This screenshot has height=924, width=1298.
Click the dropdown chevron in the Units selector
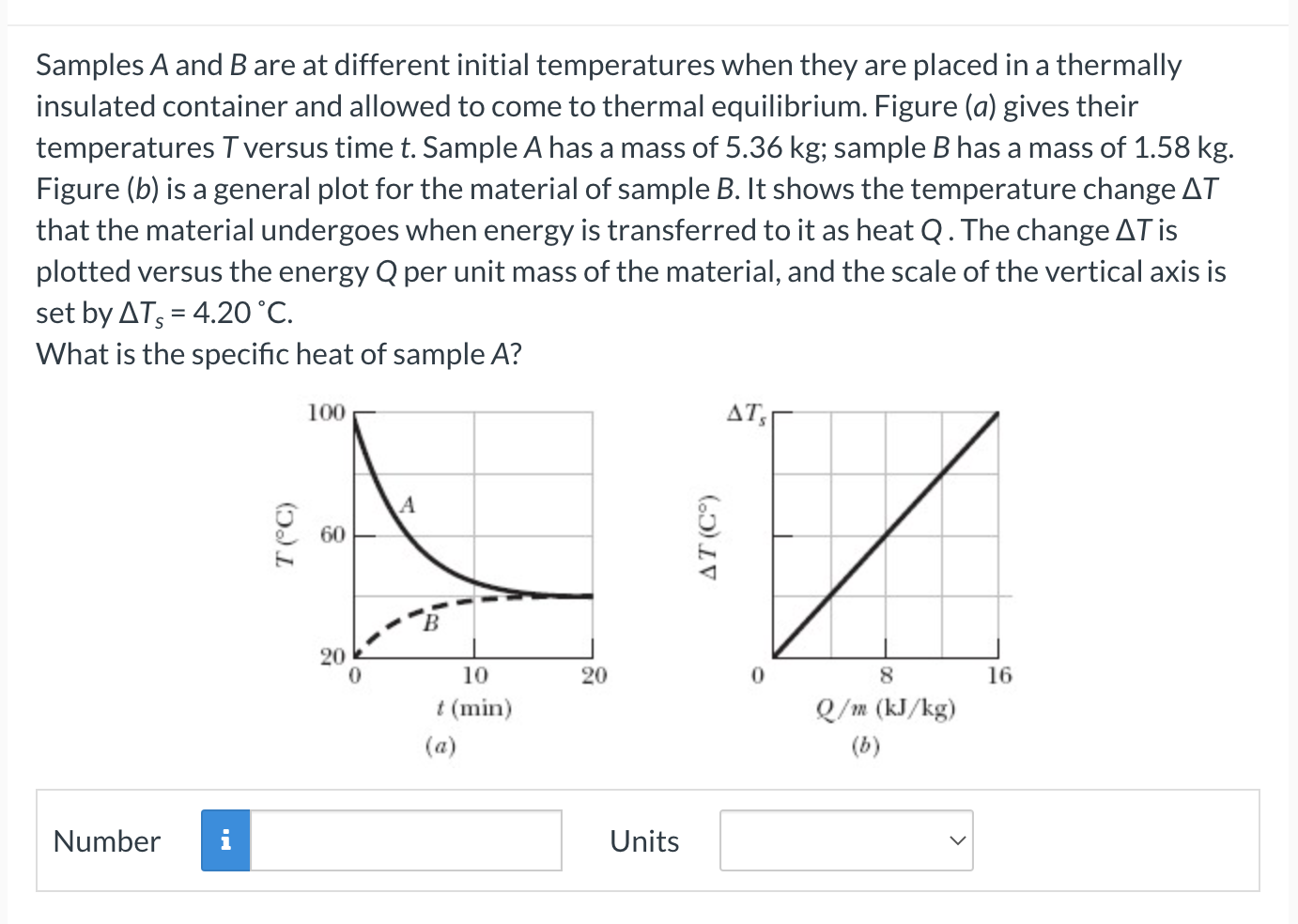(x=956, y=840)
